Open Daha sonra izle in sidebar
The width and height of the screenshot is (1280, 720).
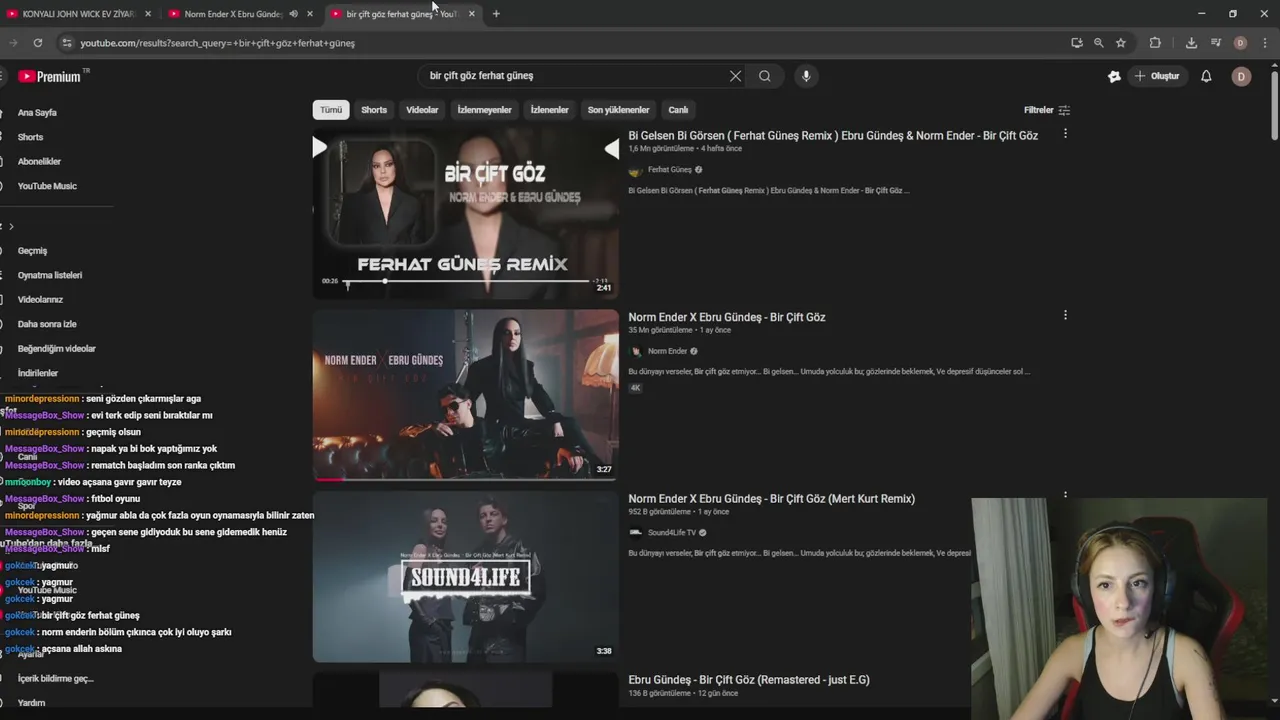(47, 324)
